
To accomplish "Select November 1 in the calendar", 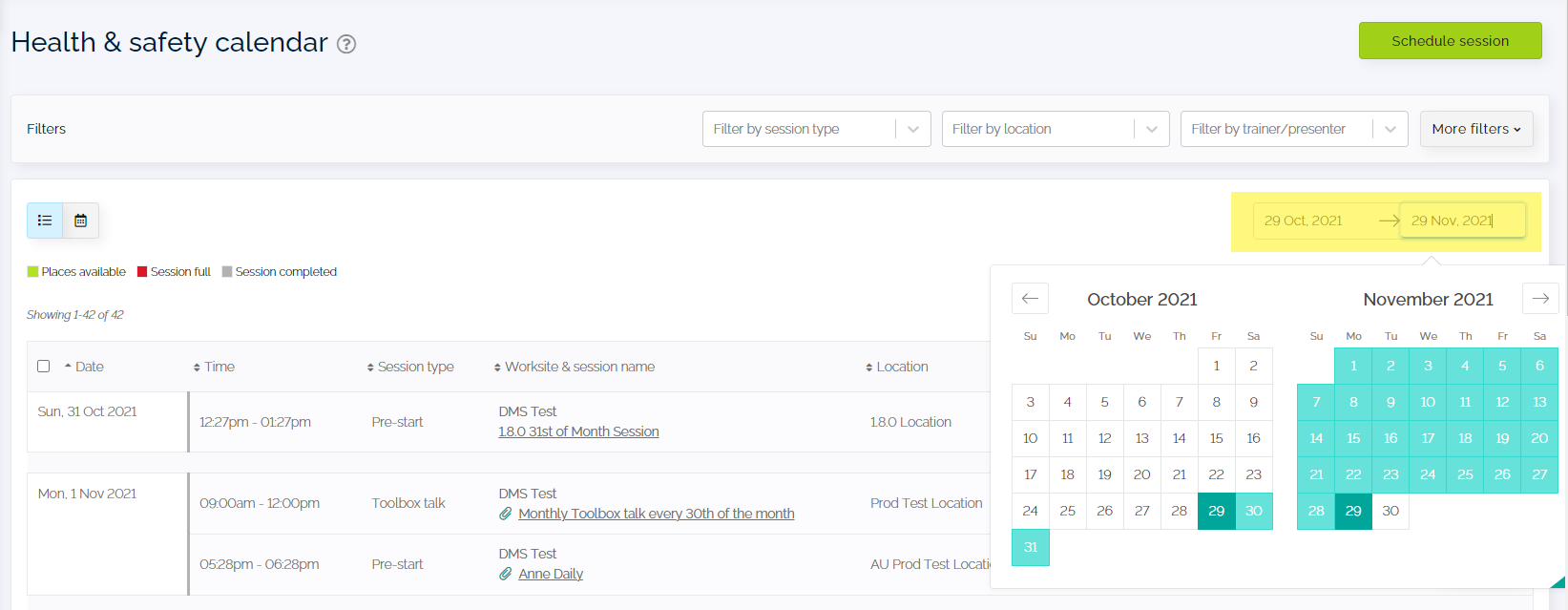I will pos(1353,366).
